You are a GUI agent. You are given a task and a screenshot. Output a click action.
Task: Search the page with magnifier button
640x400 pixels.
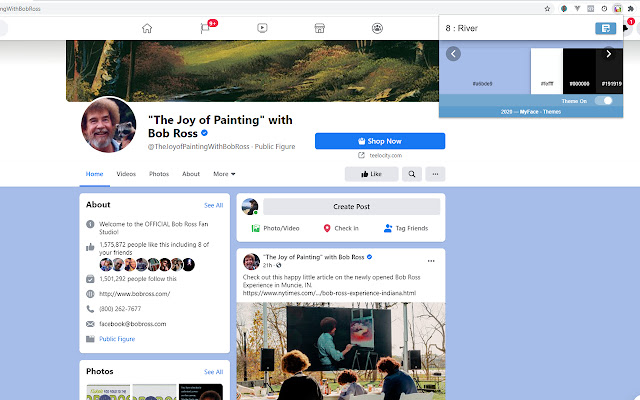pos(412,174)
